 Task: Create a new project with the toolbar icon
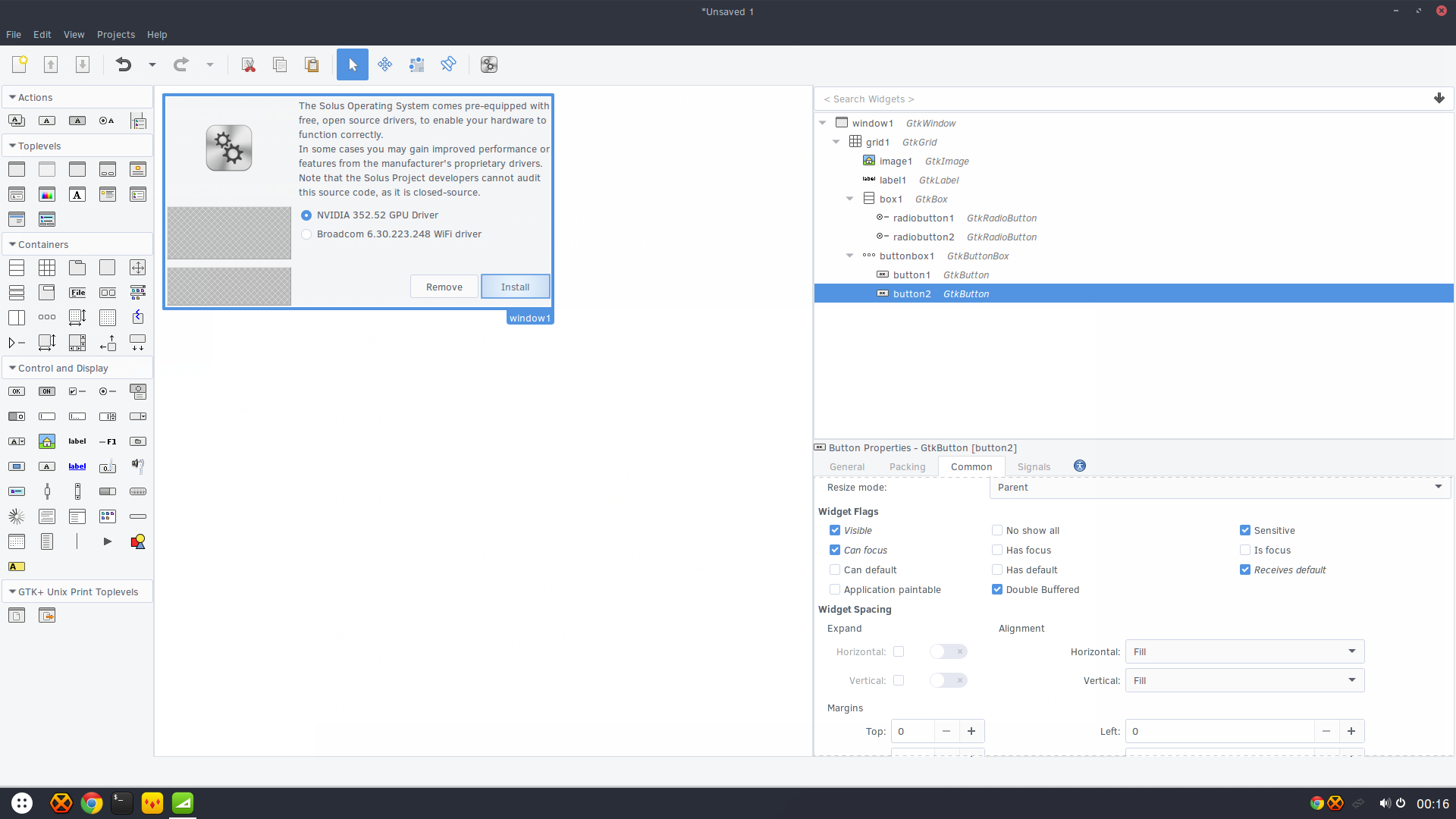click(x=20, y=64)
